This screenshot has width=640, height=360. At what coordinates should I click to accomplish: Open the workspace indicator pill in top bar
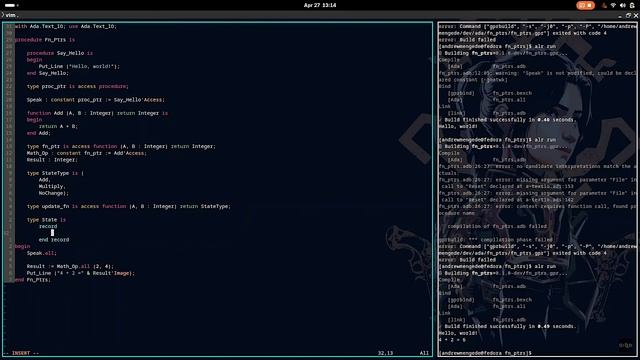click(10, 5)
